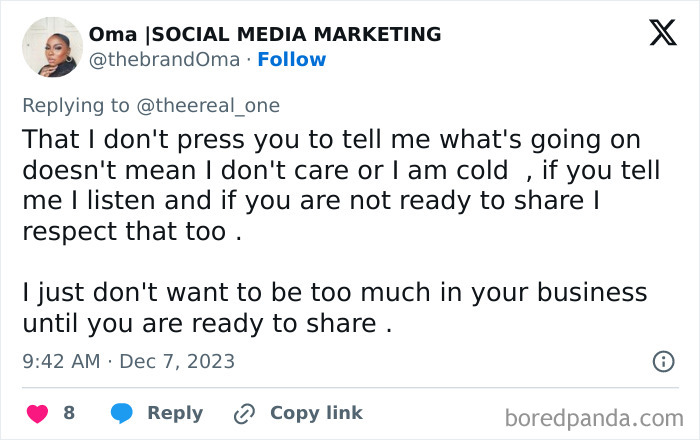Open the 9:42 AM timestamp link
The width and height of the screenshot is (700, 440).
tap(61, 361)
